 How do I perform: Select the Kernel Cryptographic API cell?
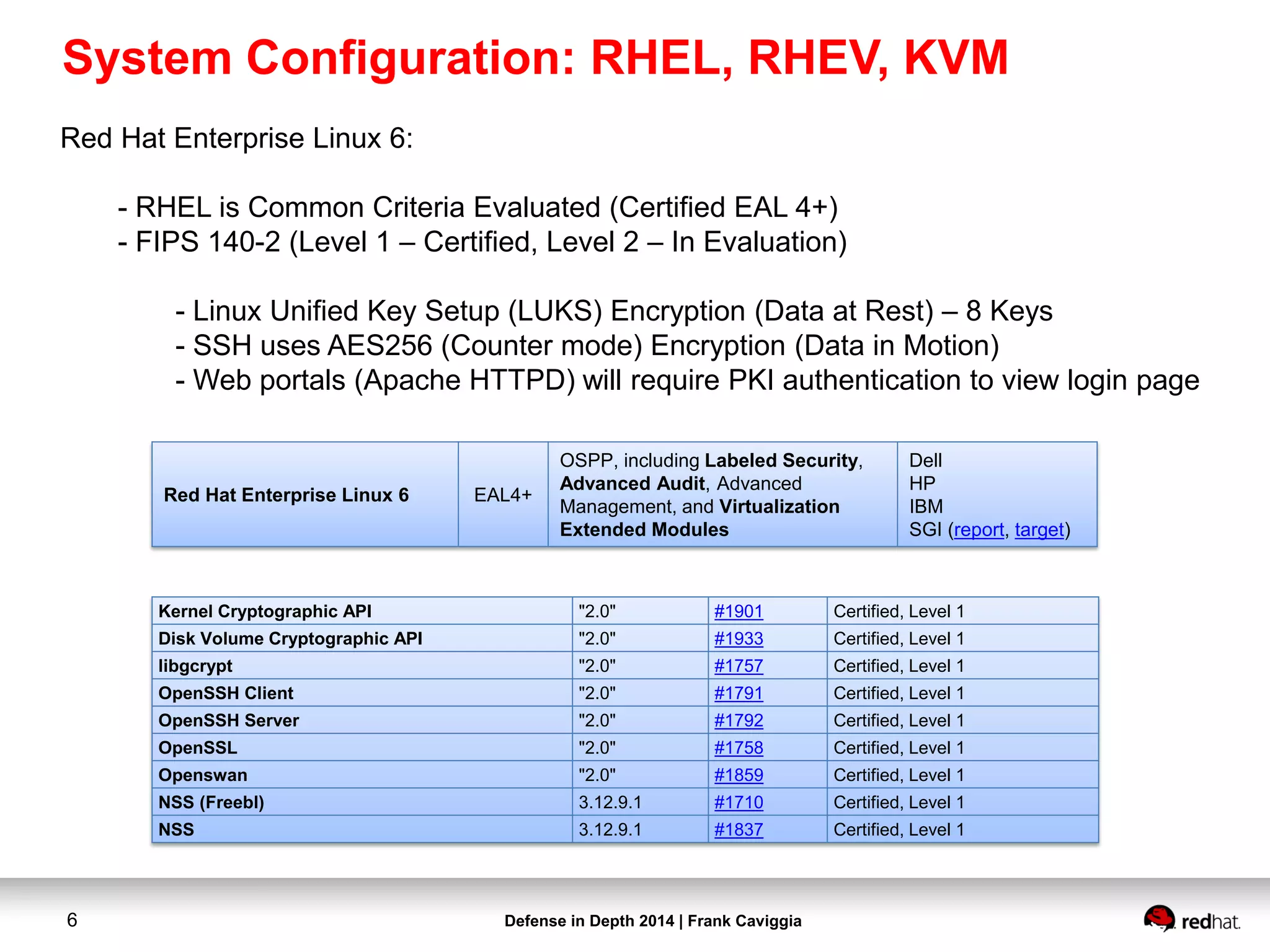click(x=362, y=611)
